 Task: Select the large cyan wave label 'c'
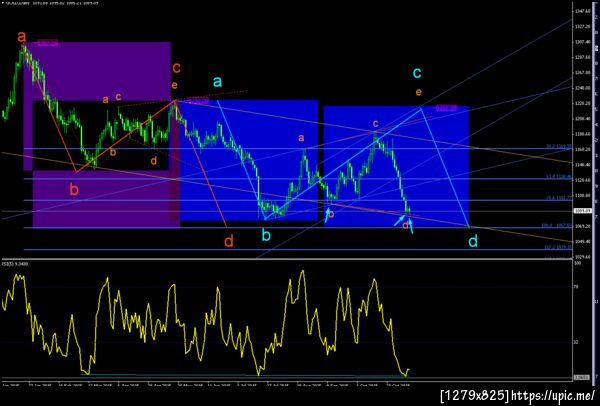417,72
